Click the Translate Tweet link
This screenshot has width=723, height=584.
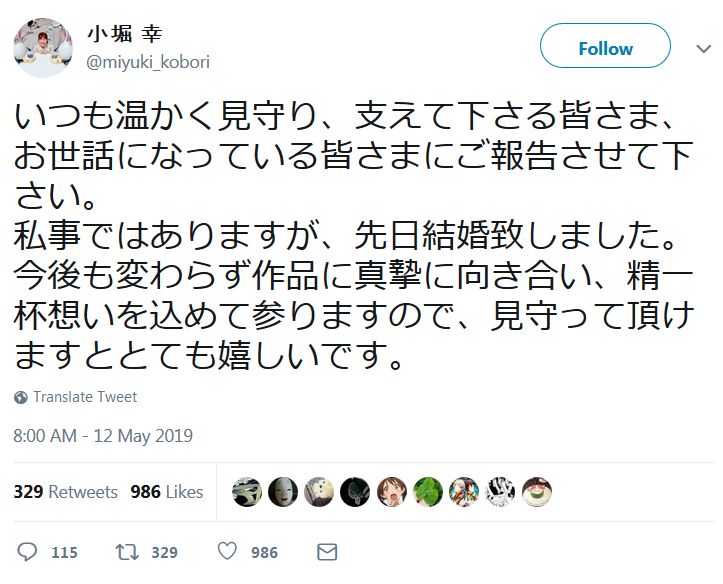pos(85,397)
